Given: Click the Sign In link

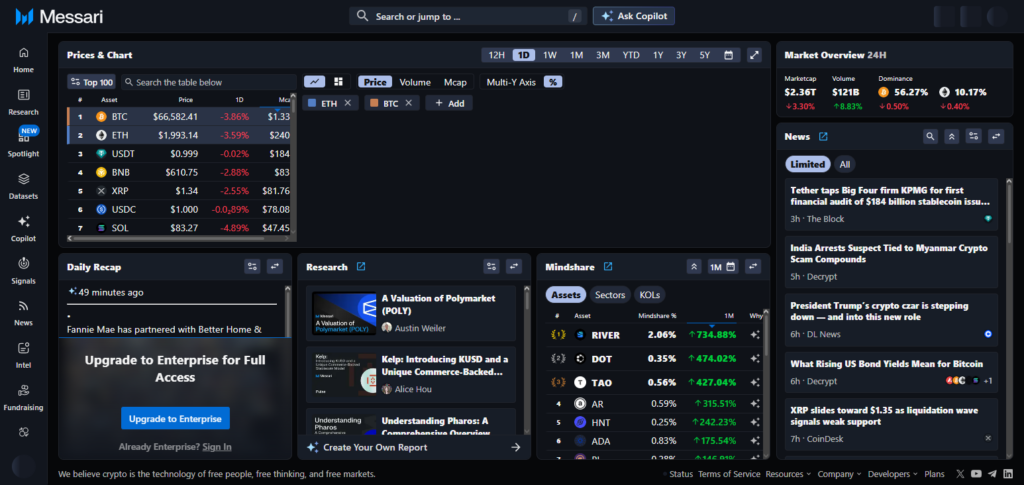Looking at the screenshot, I should 216,447.
